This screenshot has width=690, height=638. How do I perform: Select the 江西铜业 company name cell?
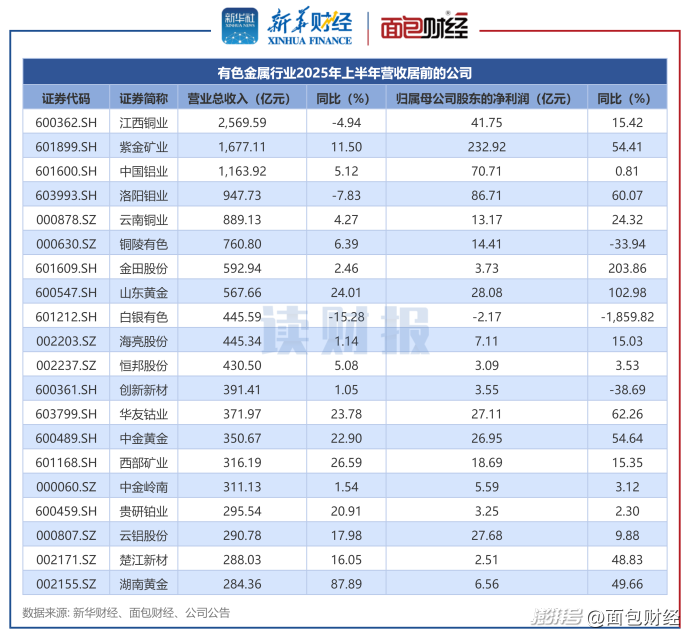pyautogui.click(x=143, y=122)
